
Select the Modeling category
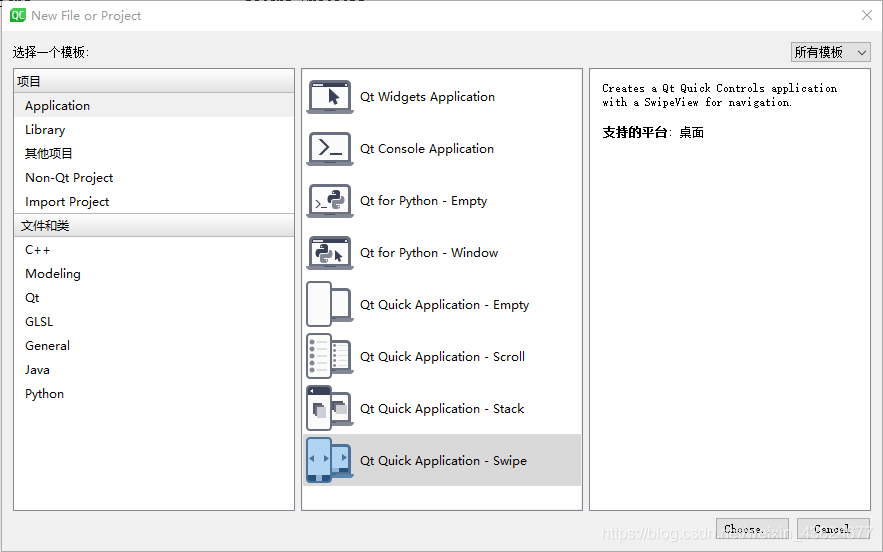(x=154, y=274)
